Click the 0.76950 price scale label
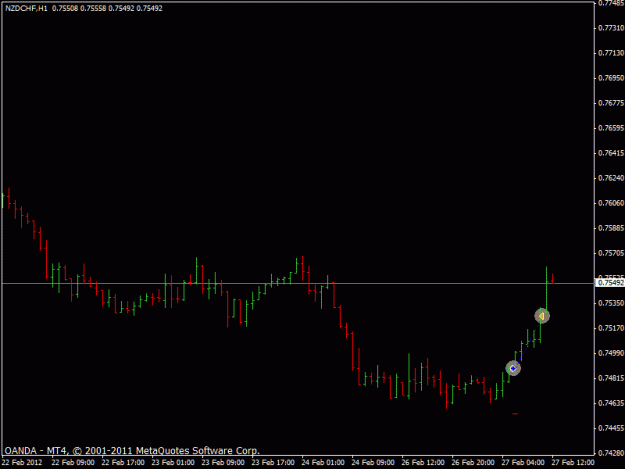 click(611, 78)
